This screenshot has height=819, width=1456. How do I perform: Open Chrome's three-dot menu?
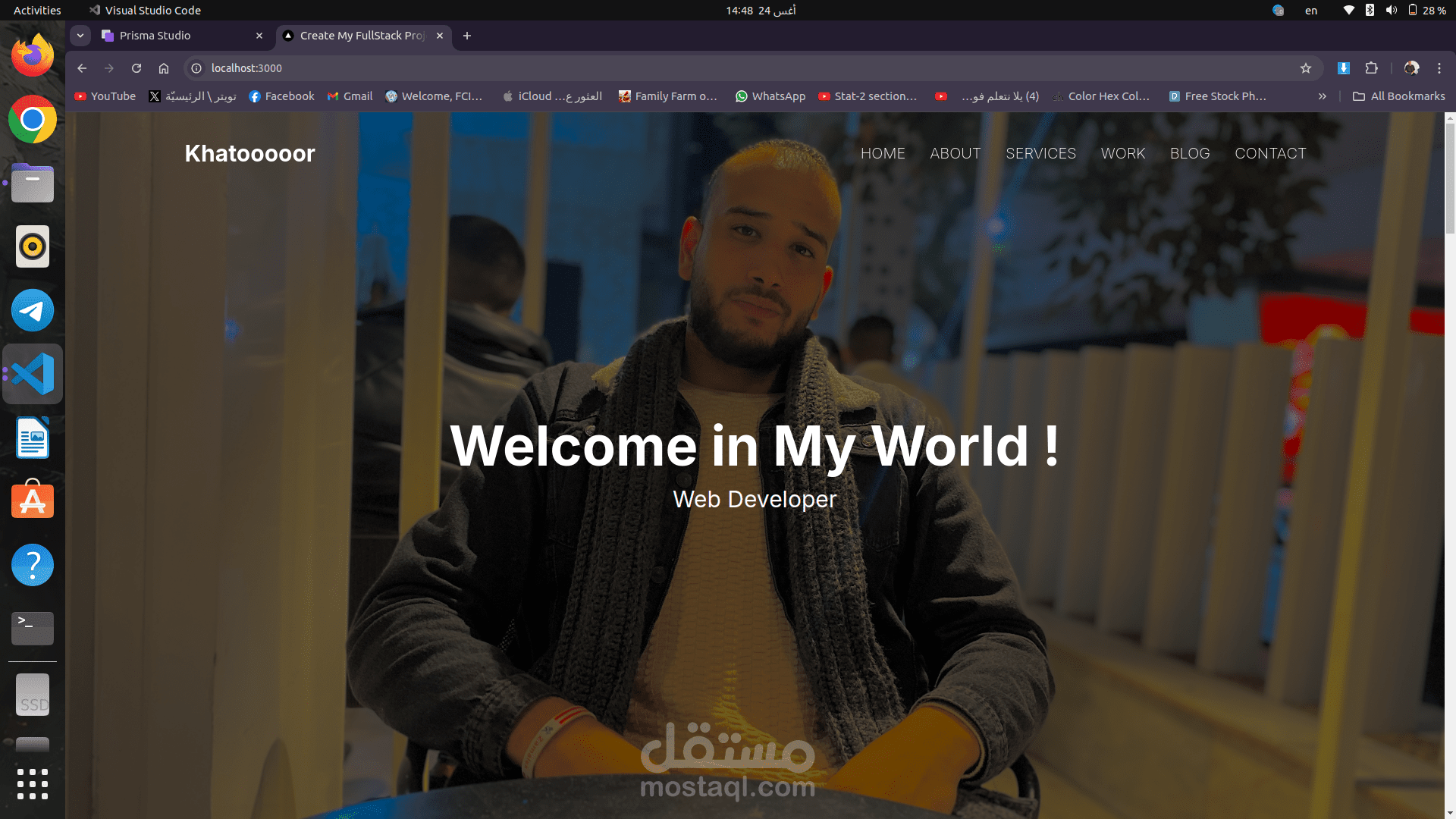point(1439,68)
